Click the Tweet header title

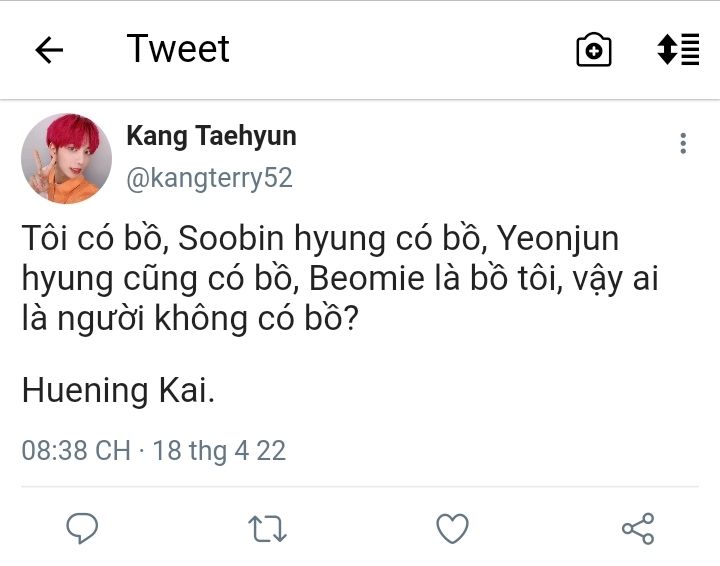coord(178,48)
